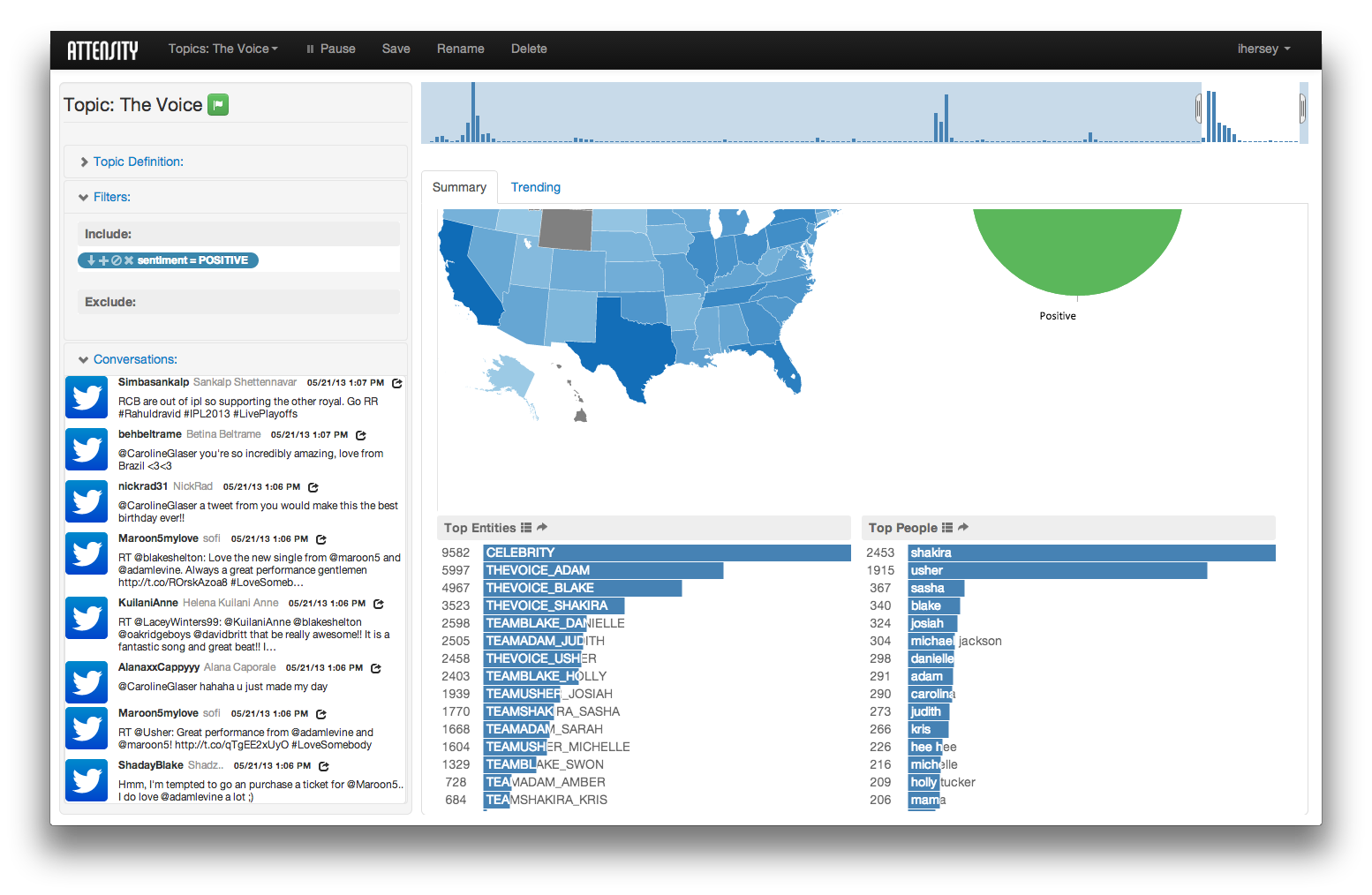The width and height of the screenshot is (1372, 895).
Task: Click the down arrow on the sentiment filter
Action: 91,260
